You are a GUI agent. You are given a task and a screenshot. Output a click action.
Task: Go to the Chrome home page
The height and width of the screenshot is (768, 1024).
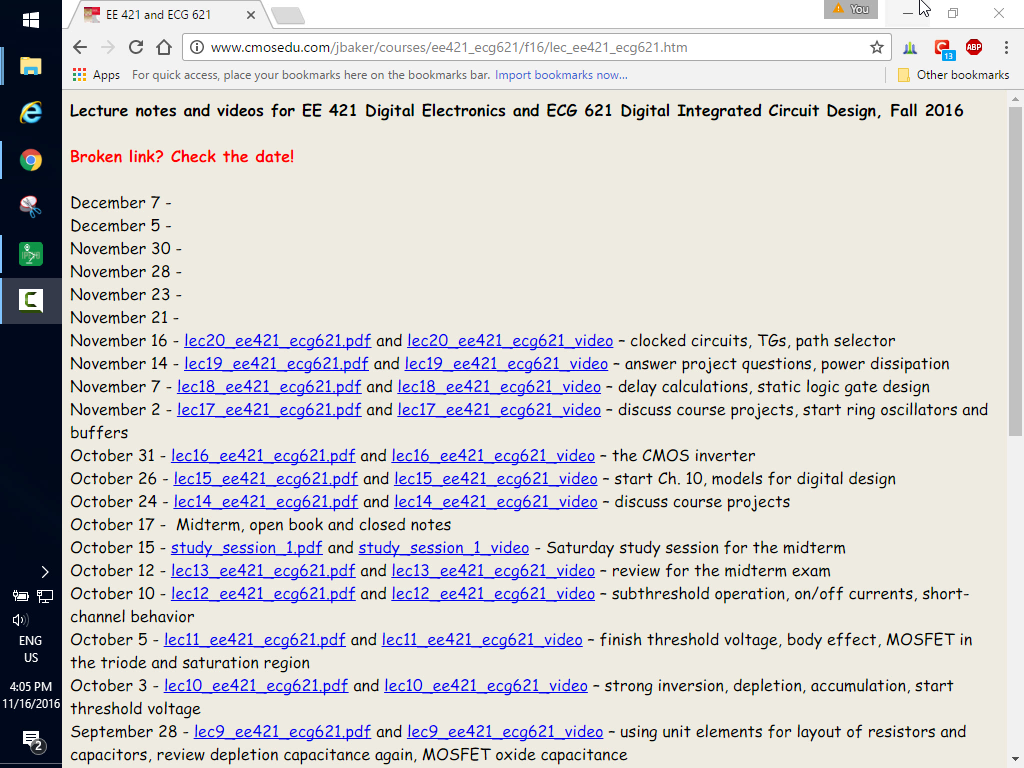tap(164, 47)
